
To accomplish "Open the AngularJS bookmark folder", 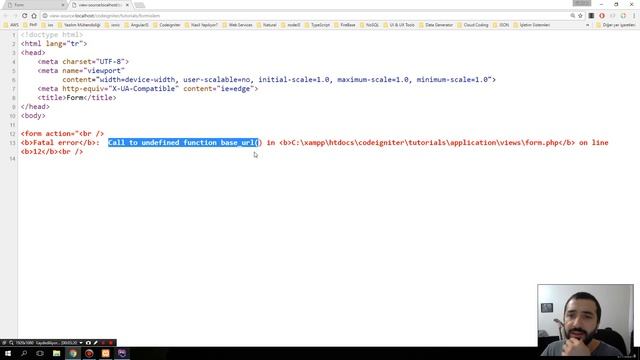I will [x=137, y=25].
